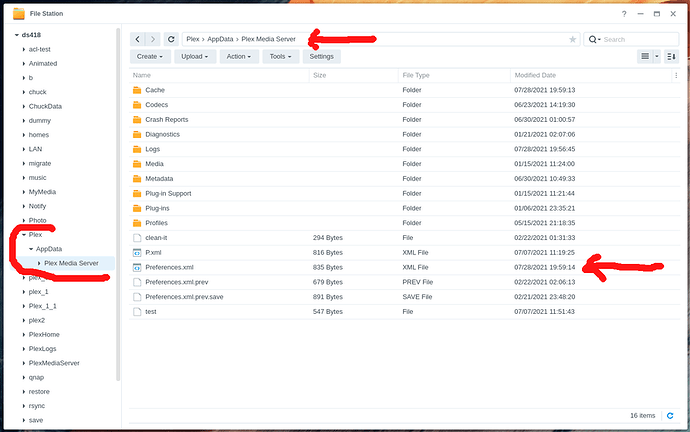Select the Photo shared folder
Viewport: 690px width, 432px height.
[x=37, y=220]
